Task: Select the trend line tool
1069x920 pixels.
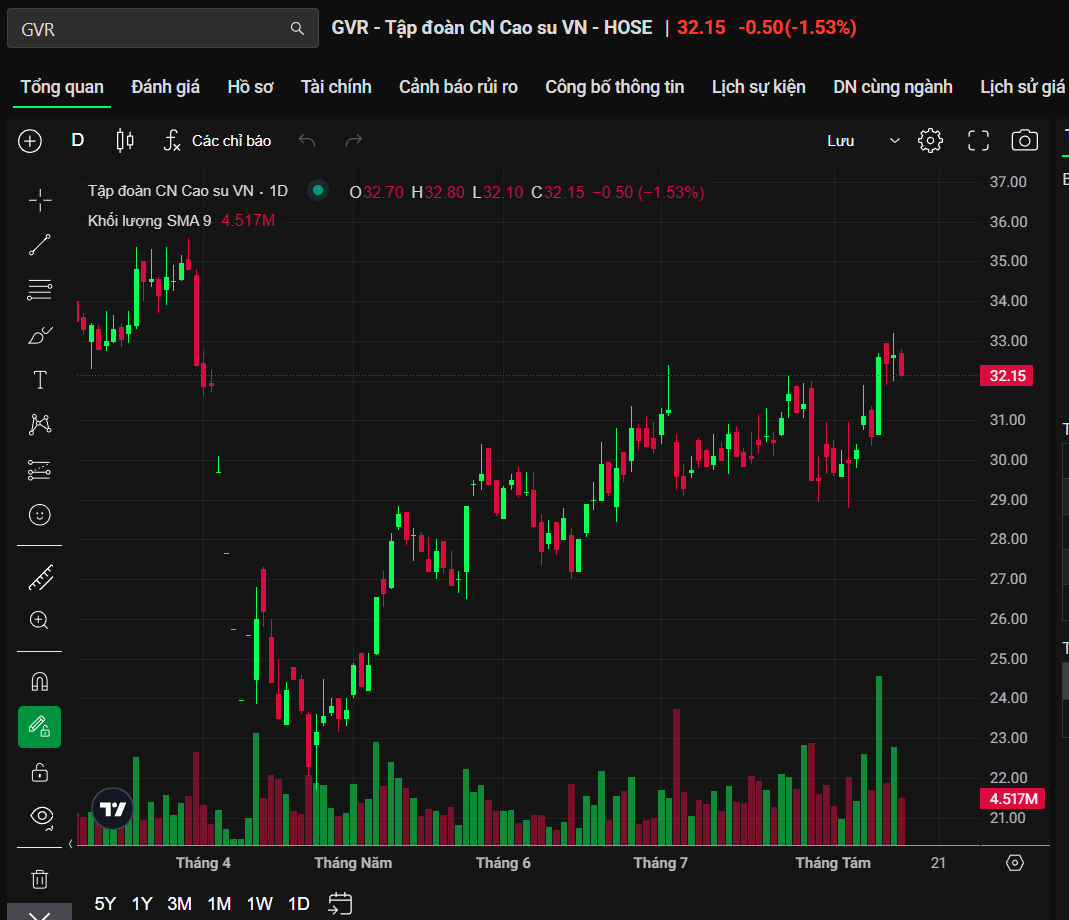Action: coord(40,245)
